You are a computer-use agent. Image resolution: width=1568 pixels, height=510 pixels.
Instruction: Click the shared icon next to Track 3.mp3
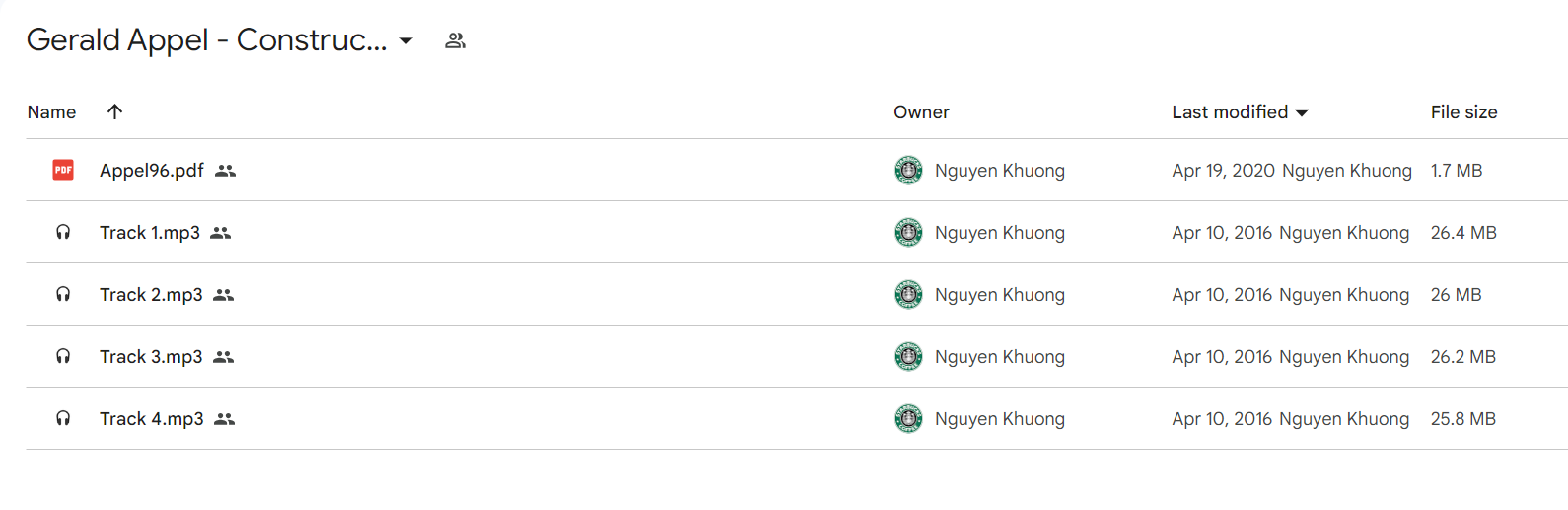224,357
